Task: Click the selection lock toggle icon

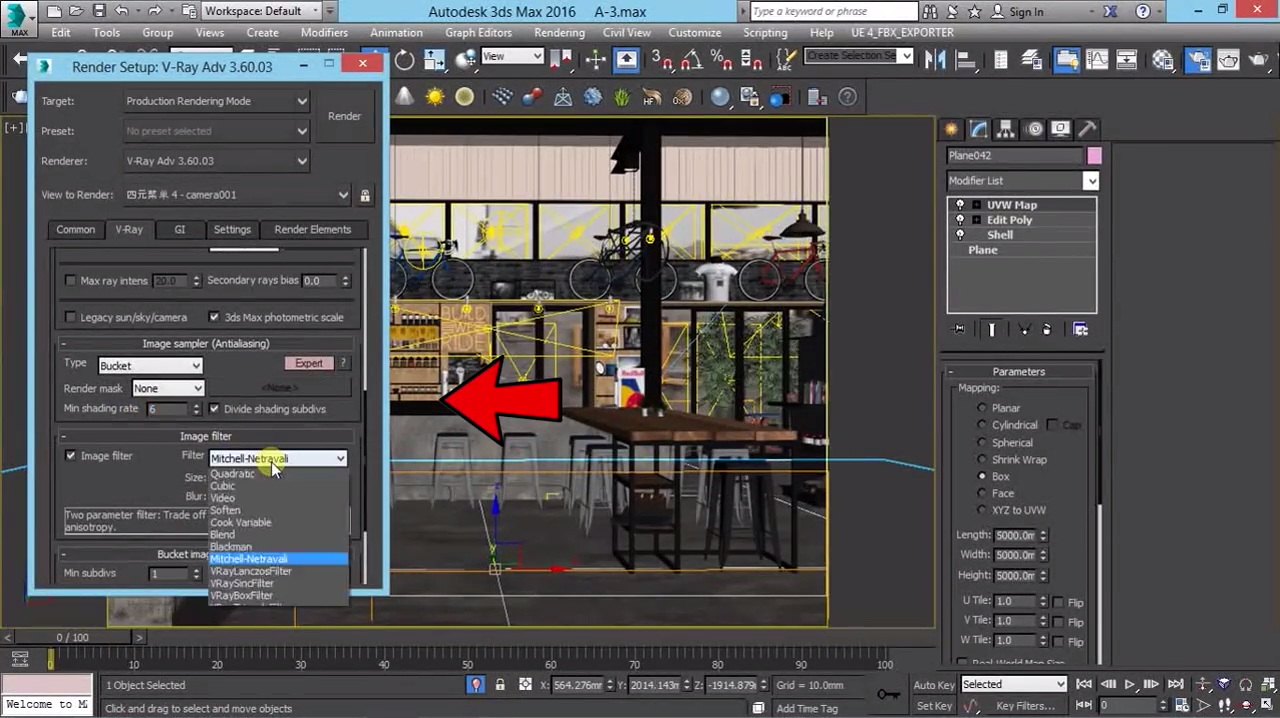Action: [502, 685]
